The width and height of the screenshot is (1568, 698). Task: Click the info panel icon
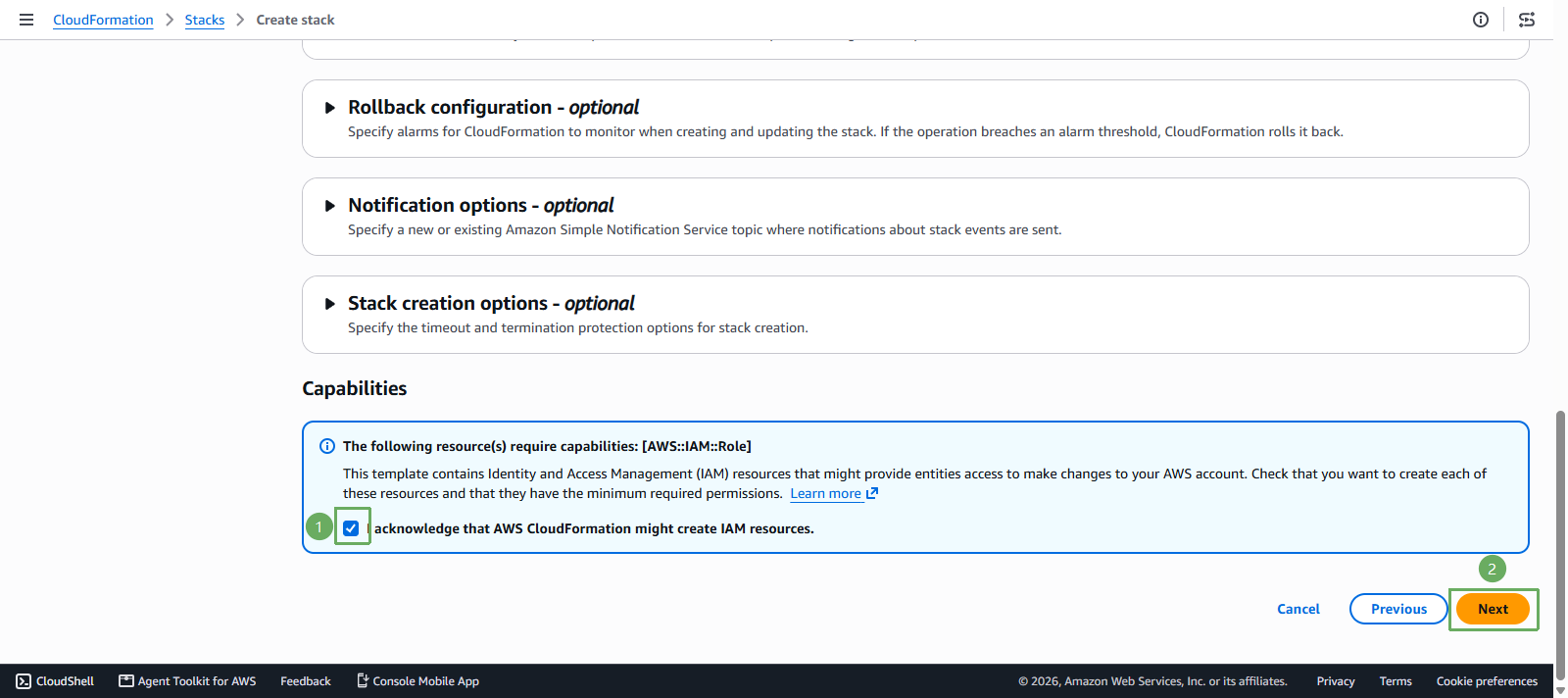tap(1481, 20)
